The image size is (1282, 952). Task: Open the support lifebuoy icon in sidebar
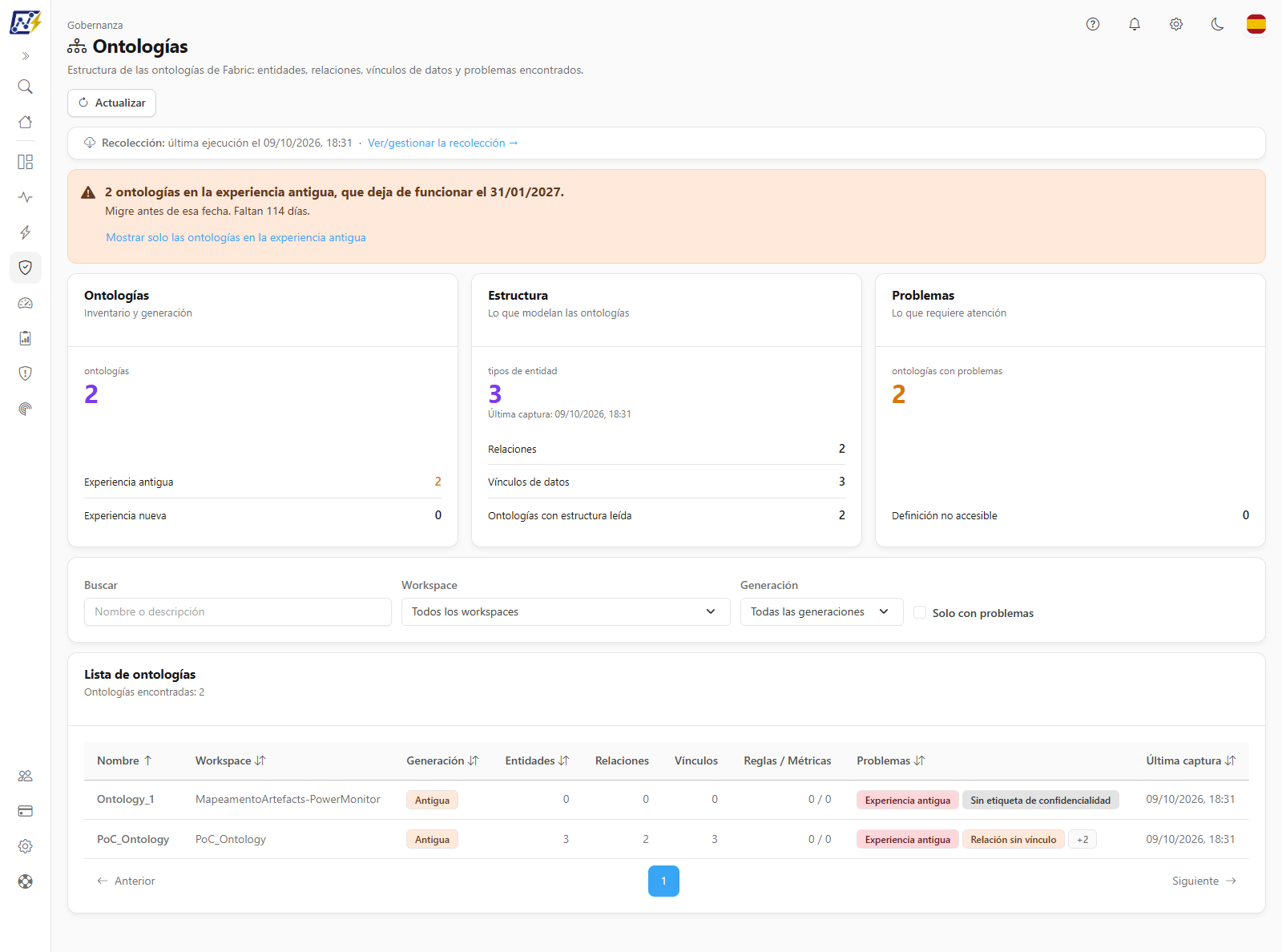tap(26, 881)
